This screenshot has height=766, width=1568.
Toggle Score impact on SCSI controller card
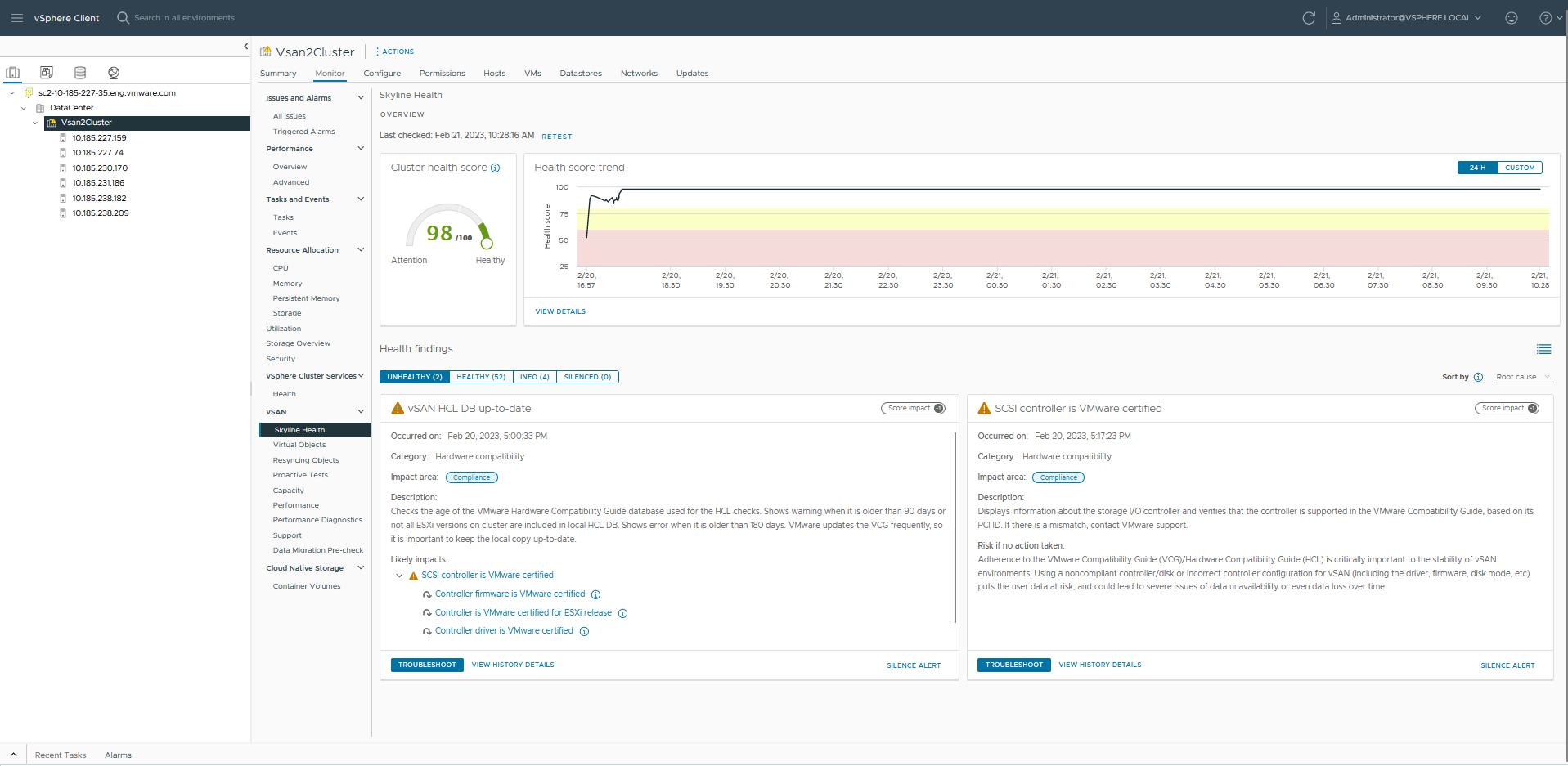1507,409
